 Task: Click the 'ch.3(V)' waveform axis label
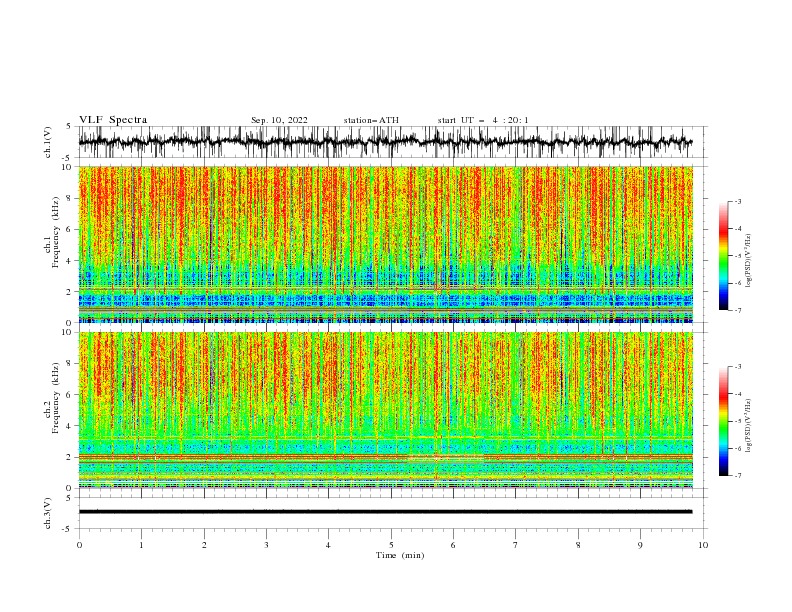48,513
